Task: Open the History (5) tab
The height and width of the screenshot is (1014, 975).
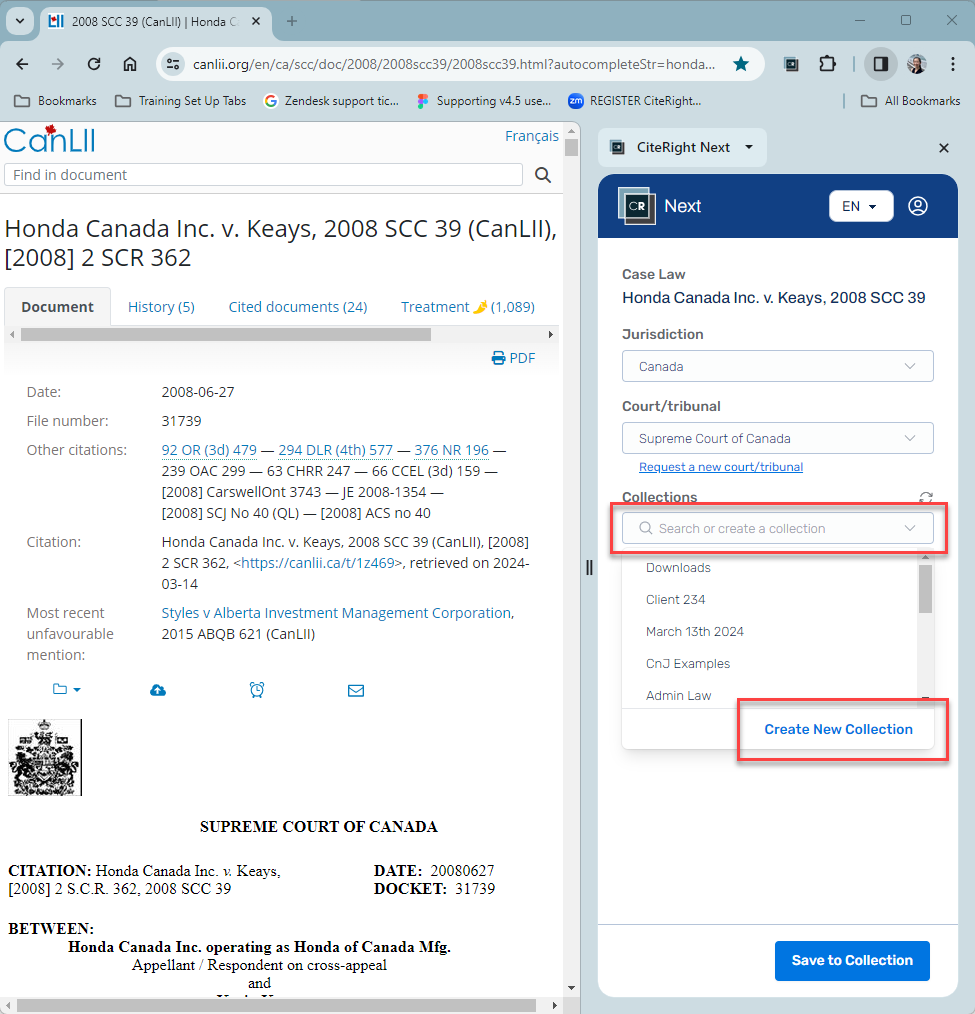Action: [161, 307]
